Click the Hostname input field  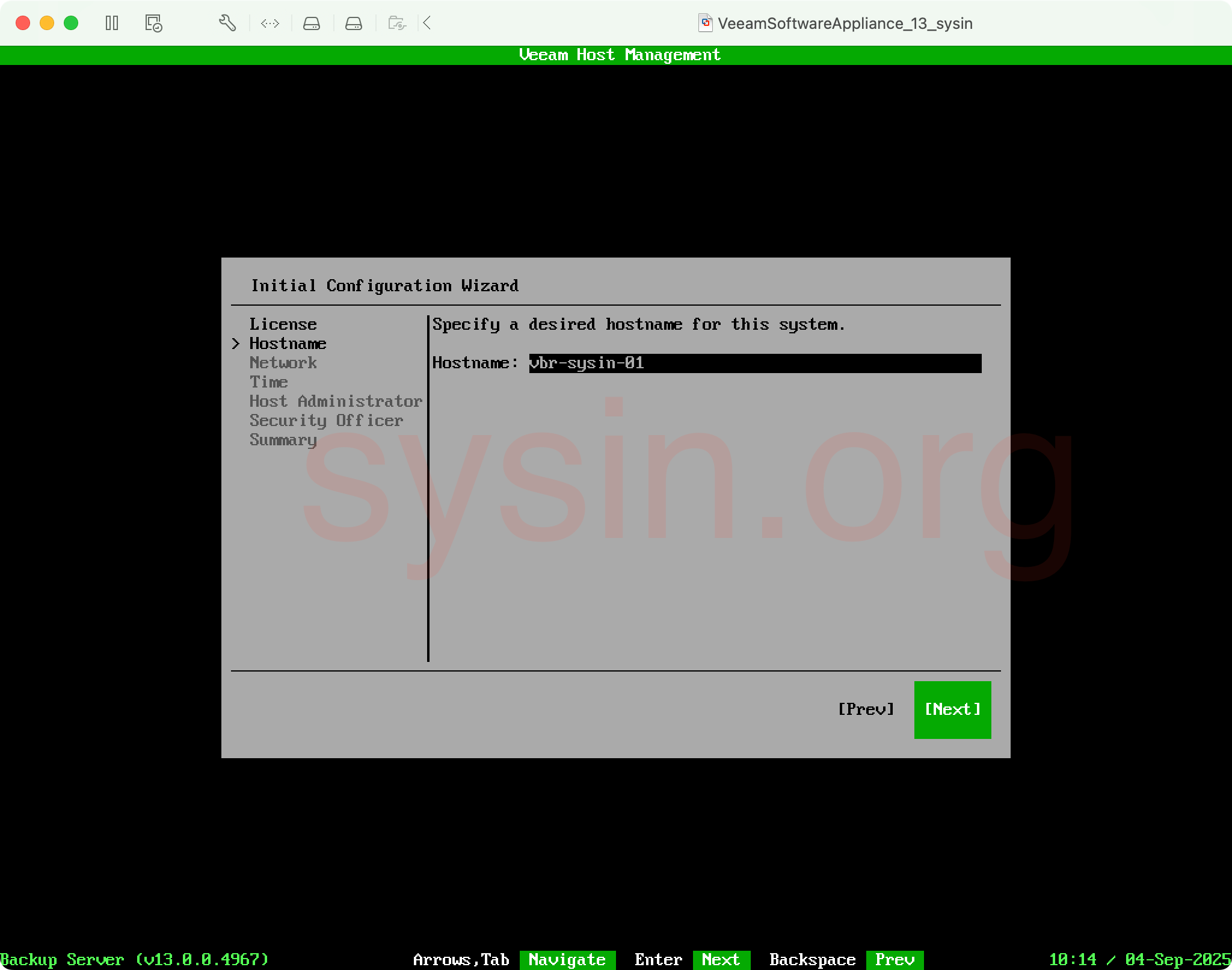pyautogui.click(x=754, y=363)
